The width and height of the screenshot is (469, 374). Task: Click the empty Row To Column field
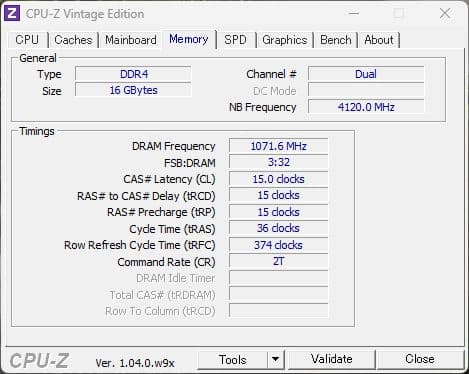pos(279,311)
